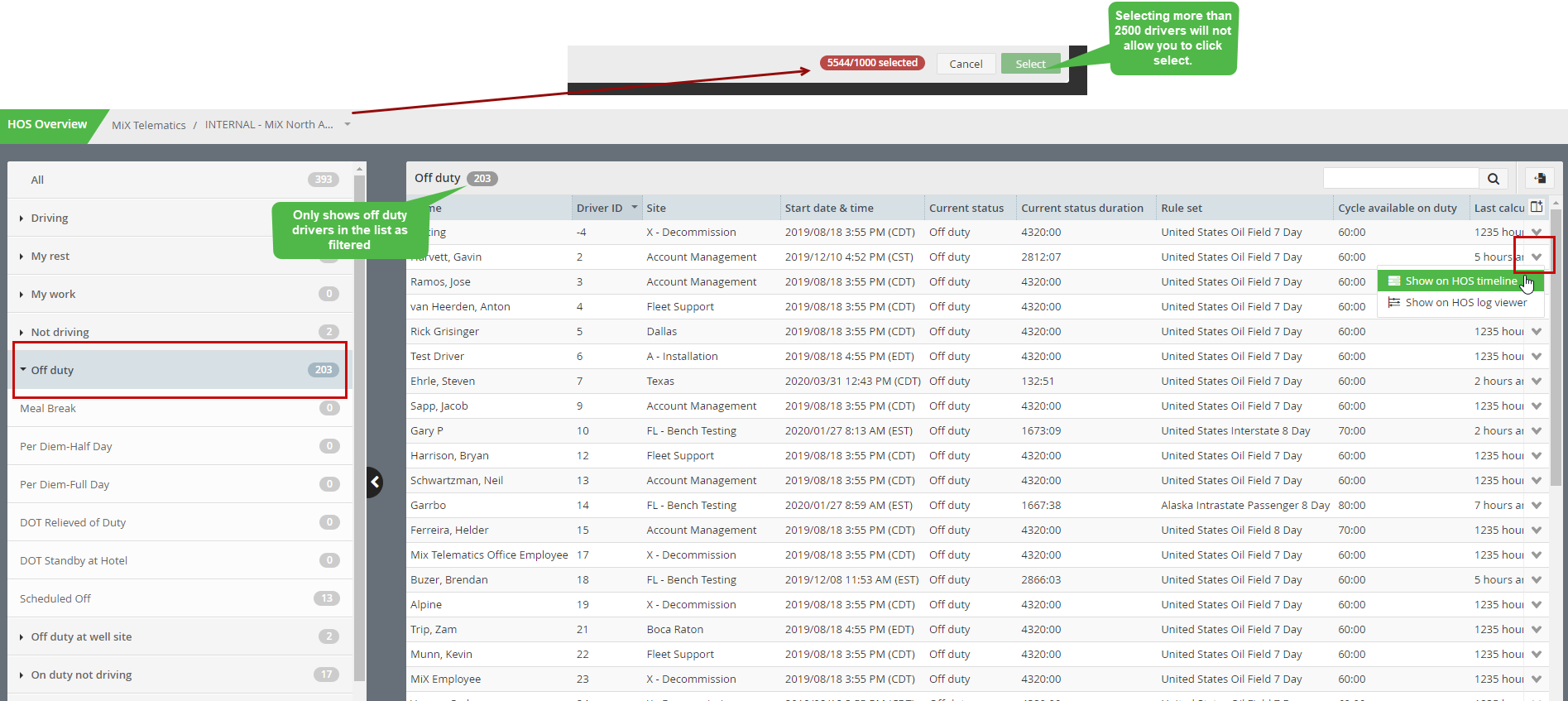
Task: Open row menu for MiX Employee
Action: (x=1537, y=679)
